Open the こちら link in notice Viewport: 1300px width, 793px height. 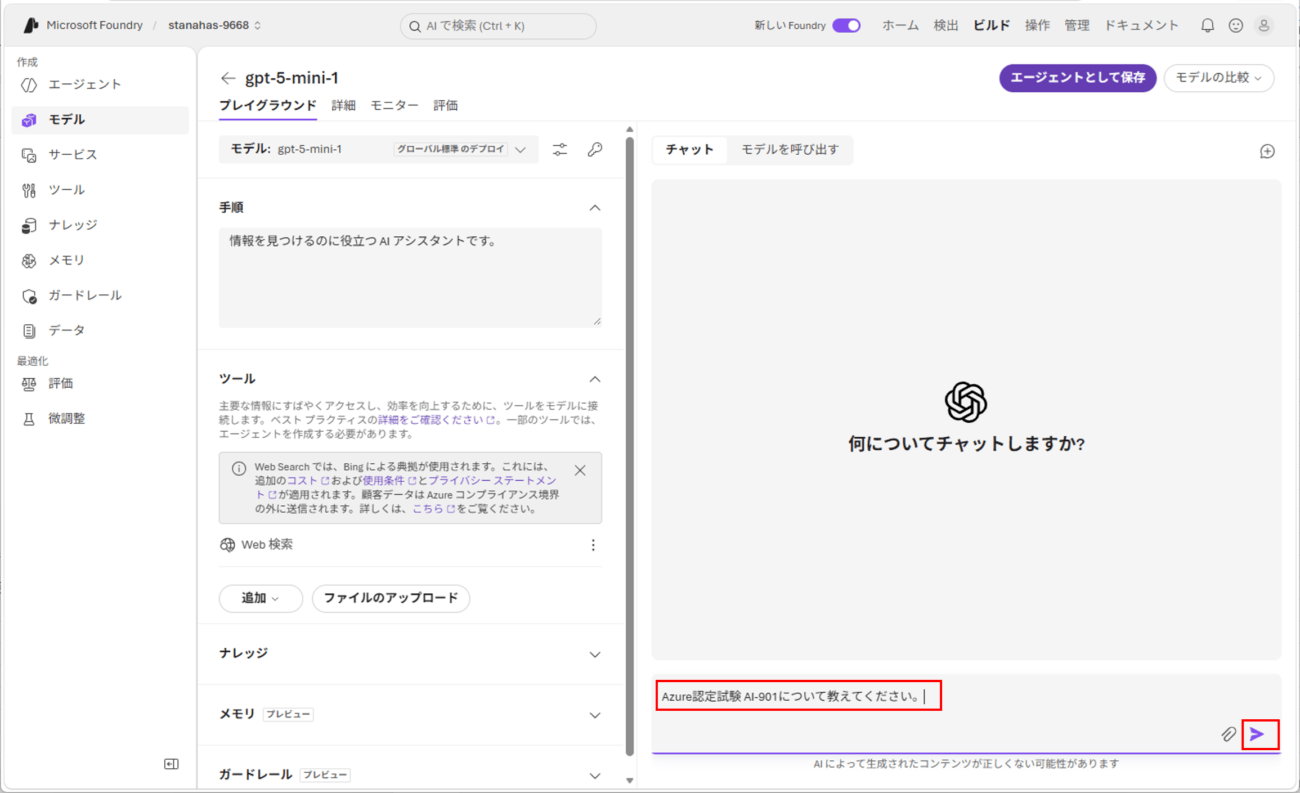point(434,509)
